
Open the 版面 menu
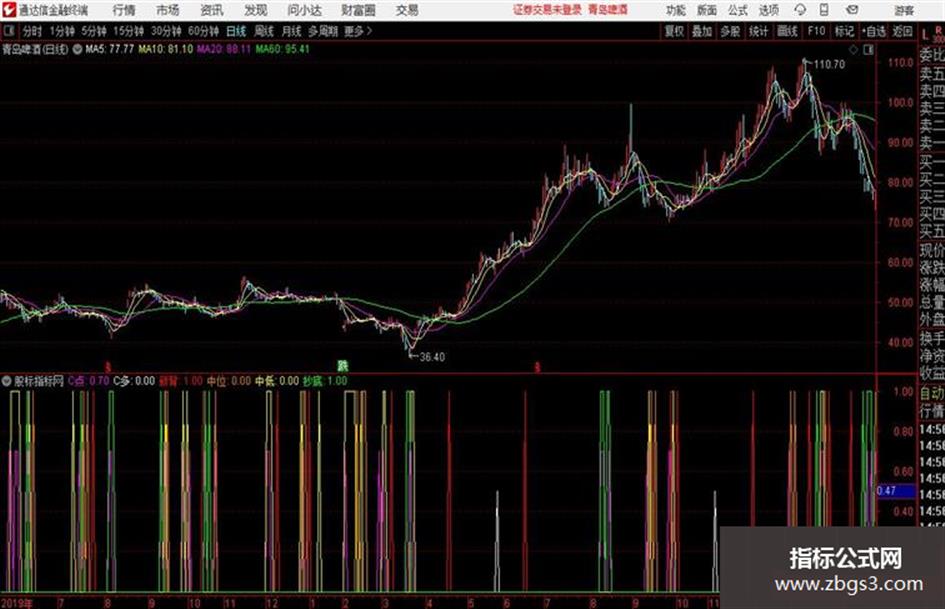pyautogui.click(x=707, y=10)
